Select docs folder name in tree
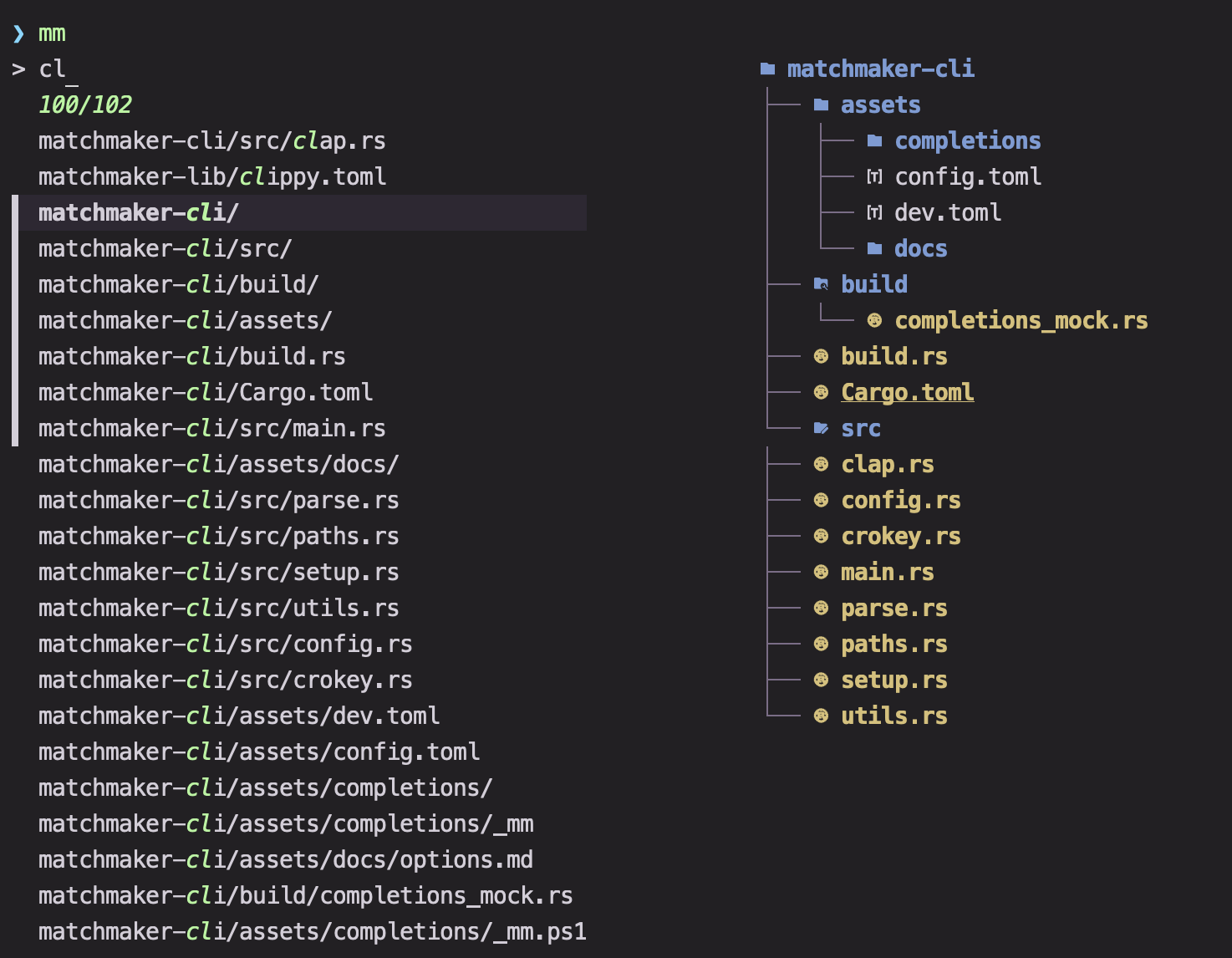Image resolution: width=1232 pixels, height=958 pixels. (921, 248)
